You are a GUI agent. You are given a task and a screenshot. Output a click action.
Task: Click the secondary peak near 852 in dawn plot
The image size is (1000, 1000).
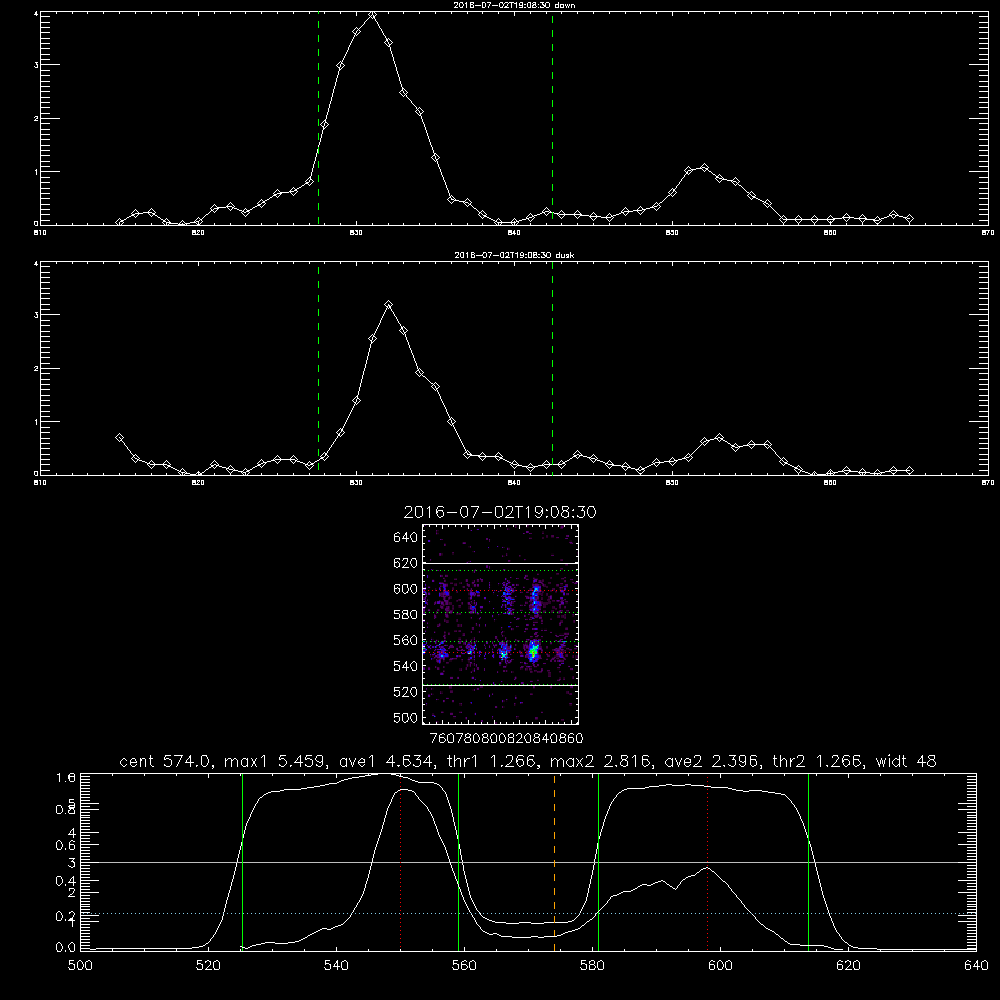click(704, 168)
